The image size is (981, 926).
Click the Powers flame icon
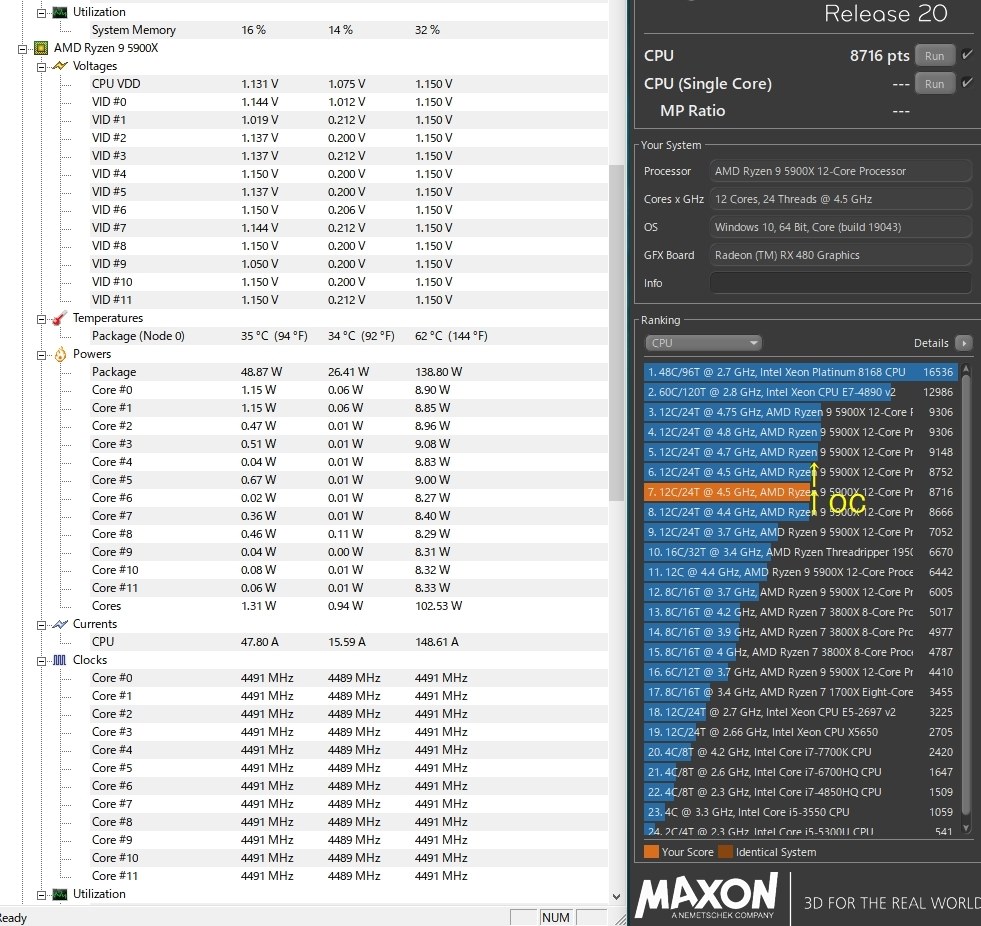click(x=60, y=354)
